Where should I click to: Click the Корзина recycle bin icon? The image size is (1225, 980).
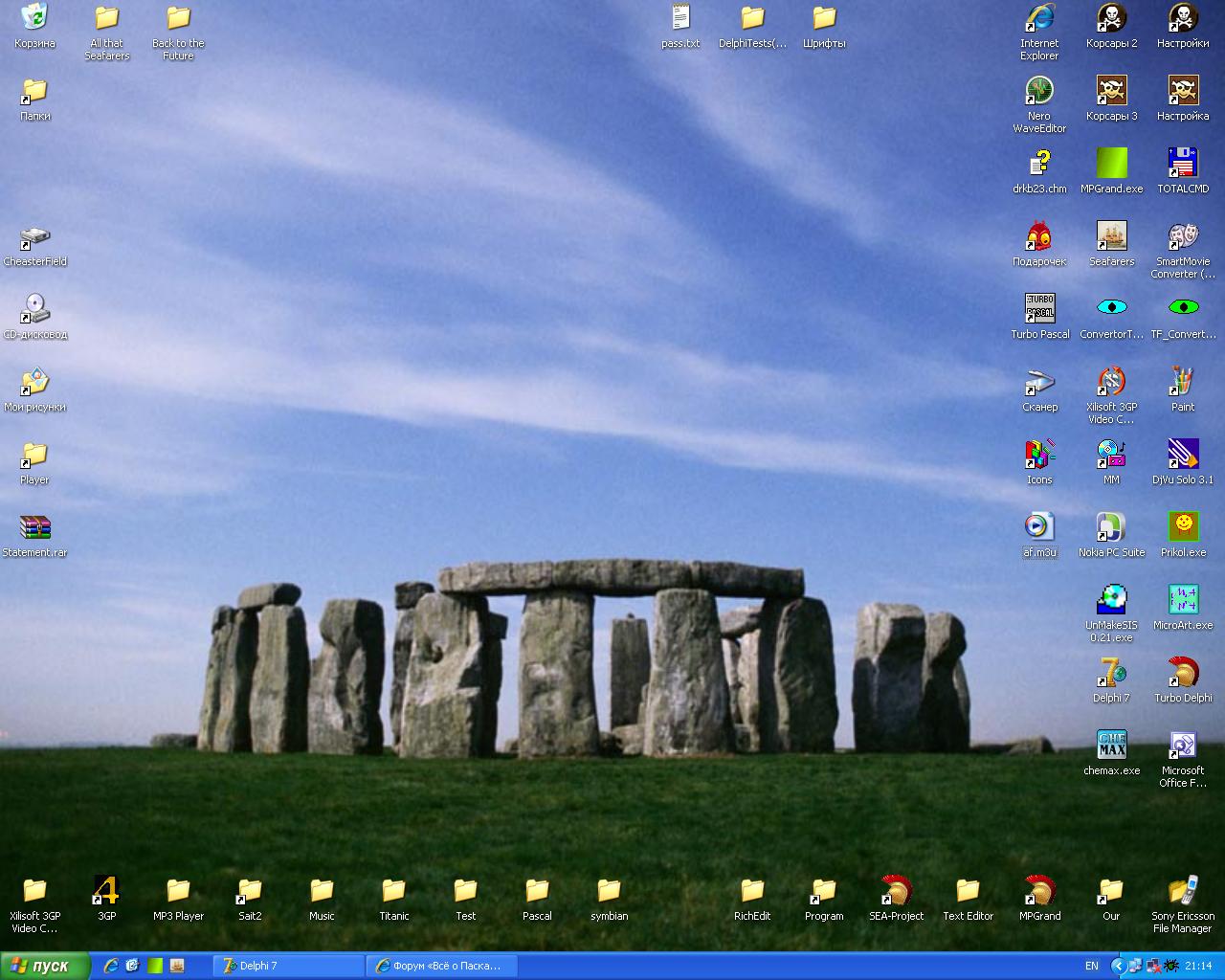[34, 18]
